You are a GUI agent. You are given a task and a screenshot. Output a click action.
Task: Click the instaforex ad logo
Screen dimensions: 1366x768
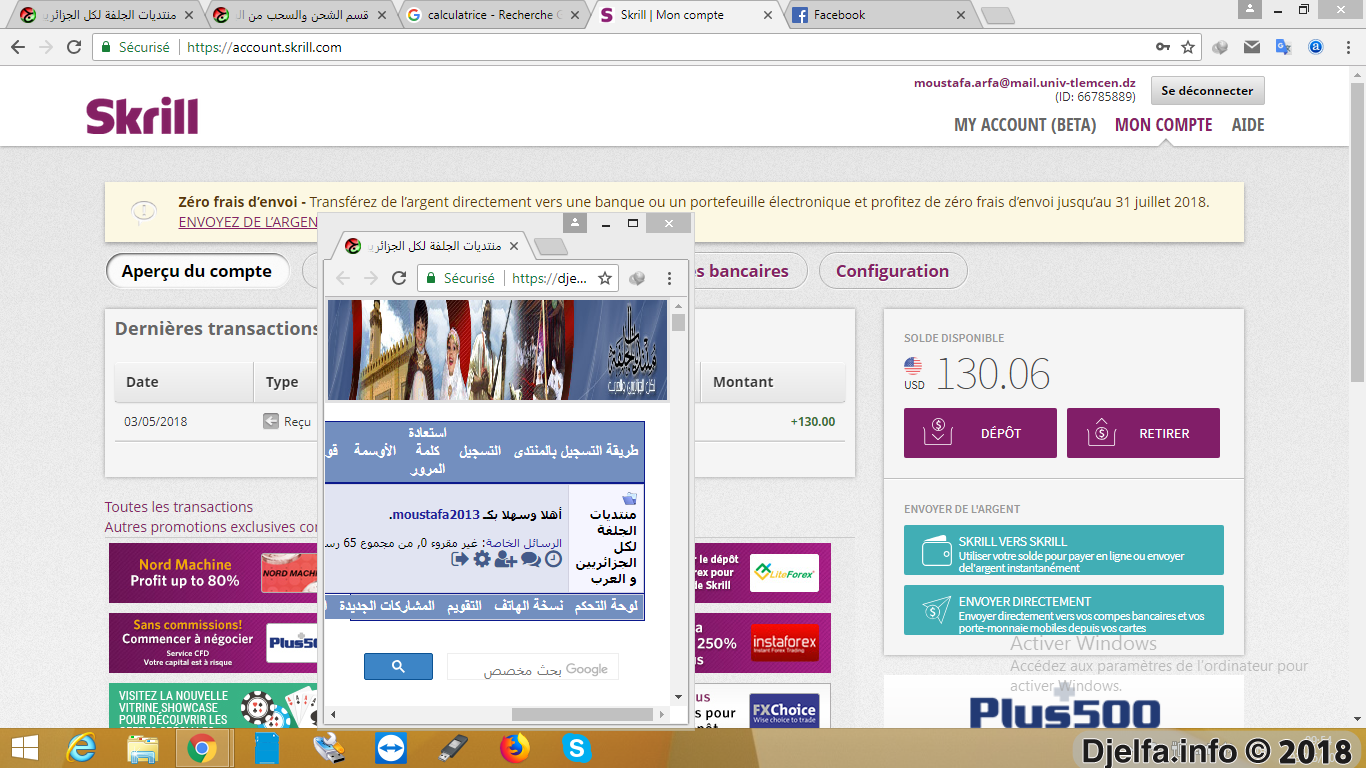tap(784, 643)
